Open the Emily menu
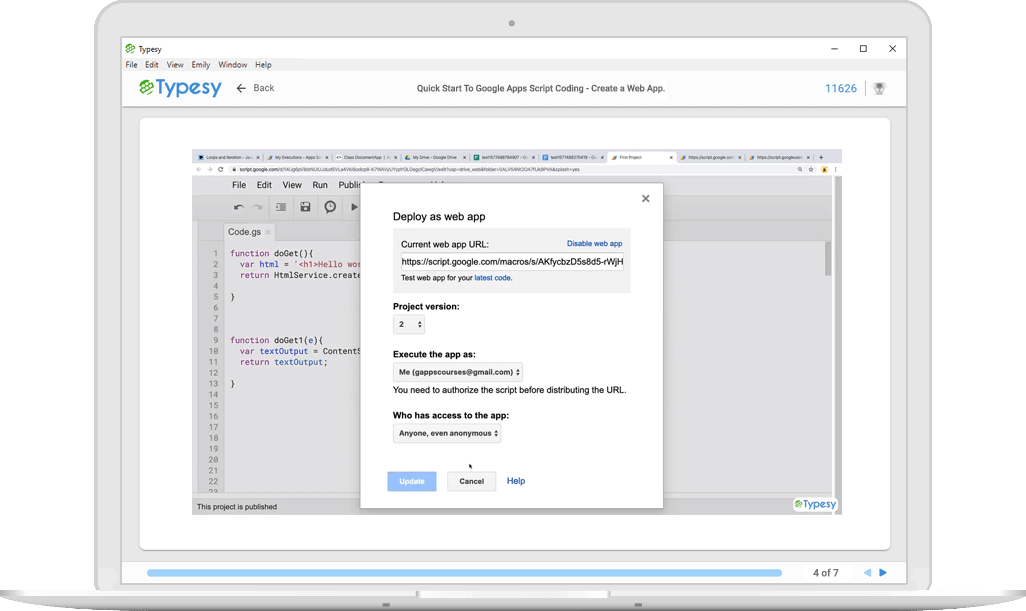The width and height of the screenshot is (1026, 611). pyautogui.click(x=201, y=65)
